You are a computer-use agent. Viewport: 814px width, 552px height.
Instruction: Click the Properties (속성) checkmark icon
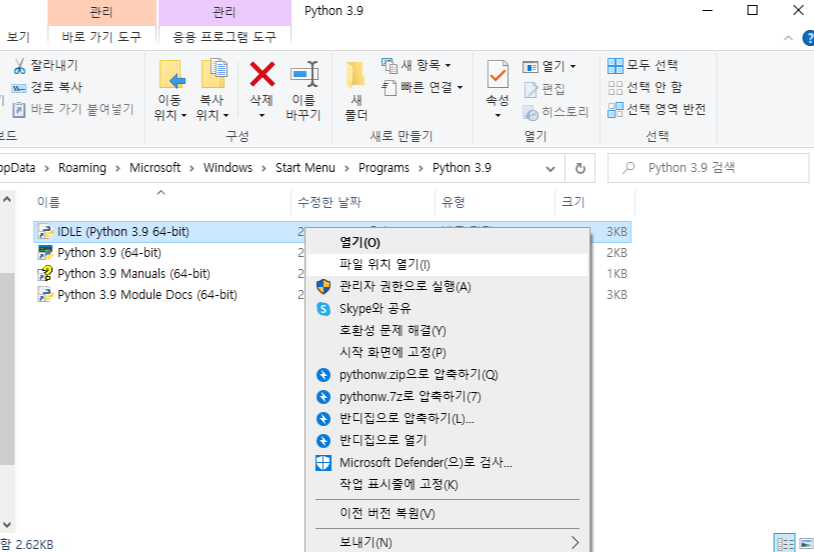point(497,75)
